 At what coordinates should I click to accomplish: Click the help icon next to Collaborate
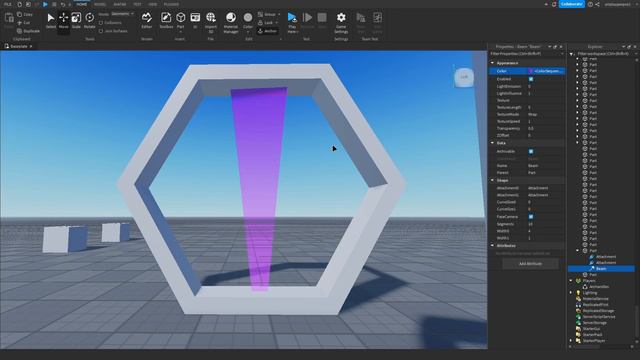(590, 4)
